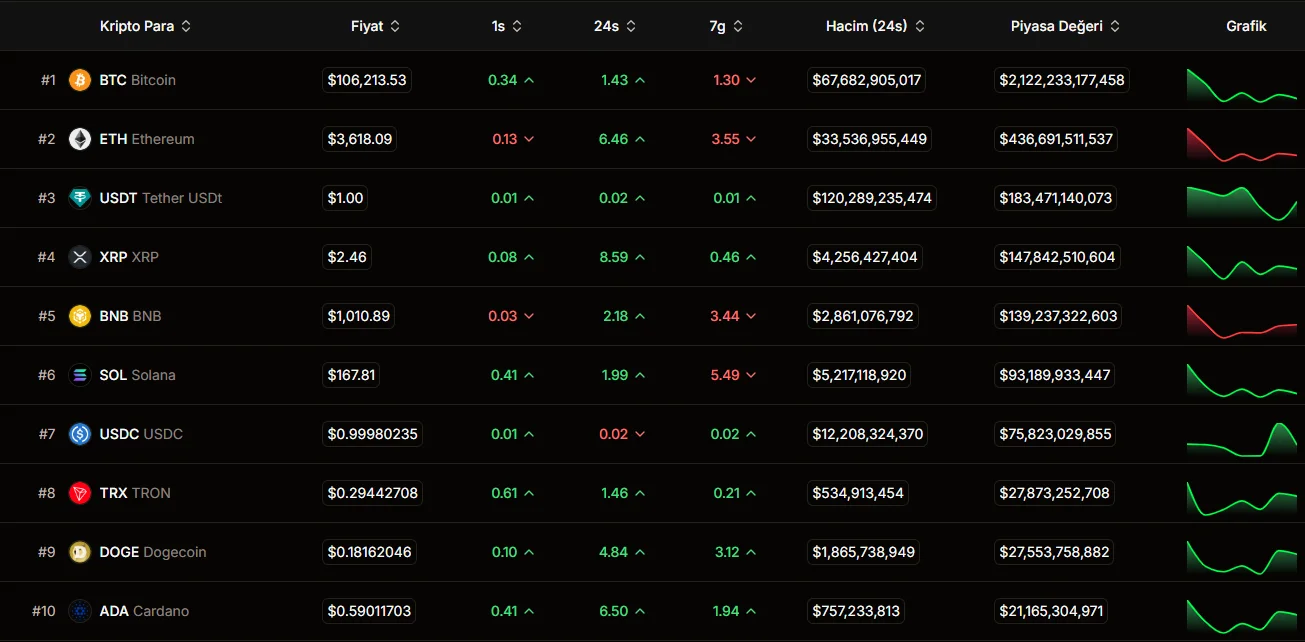Click the Cardano logo icon
Image resolution: width=1305 pixels, height=642 pixels.
(80, 611)
